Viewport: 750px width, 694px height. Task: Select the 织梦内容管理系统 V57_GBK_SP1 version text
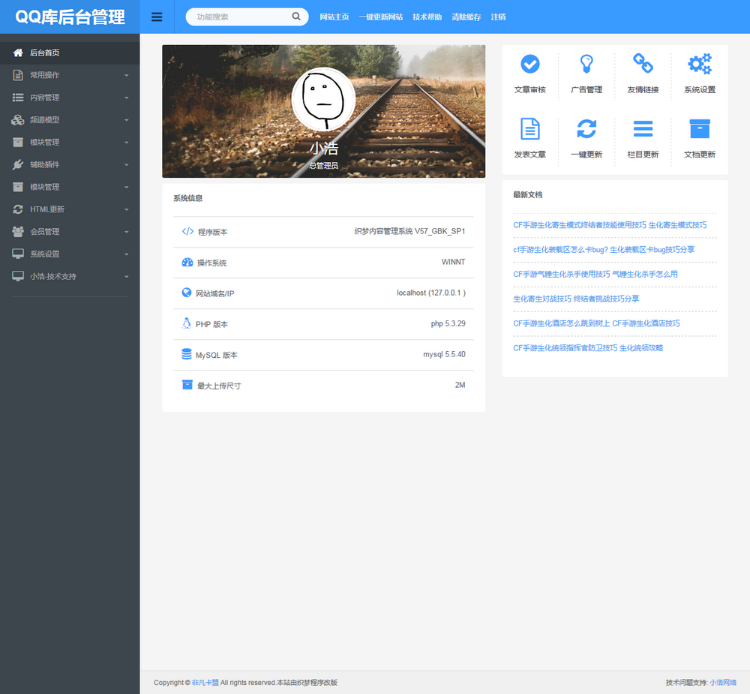[x=409, y=231]
